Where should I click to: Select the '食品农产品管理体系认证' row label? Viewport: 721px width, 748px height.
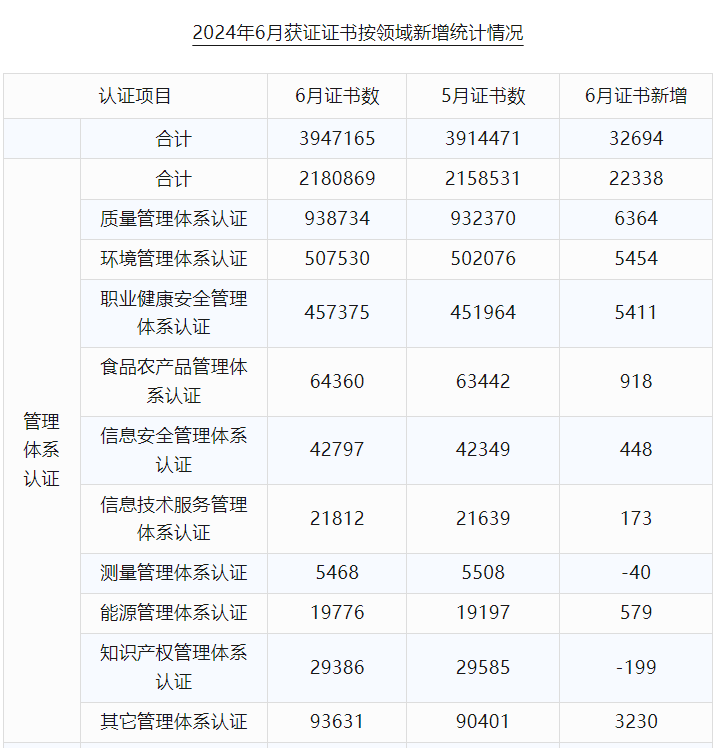(x=174, y=382)
